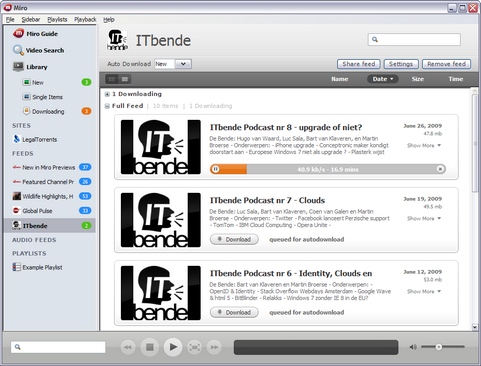Switch to normal item view toggle
Screen dimensions: 481x366
point(125,79)
